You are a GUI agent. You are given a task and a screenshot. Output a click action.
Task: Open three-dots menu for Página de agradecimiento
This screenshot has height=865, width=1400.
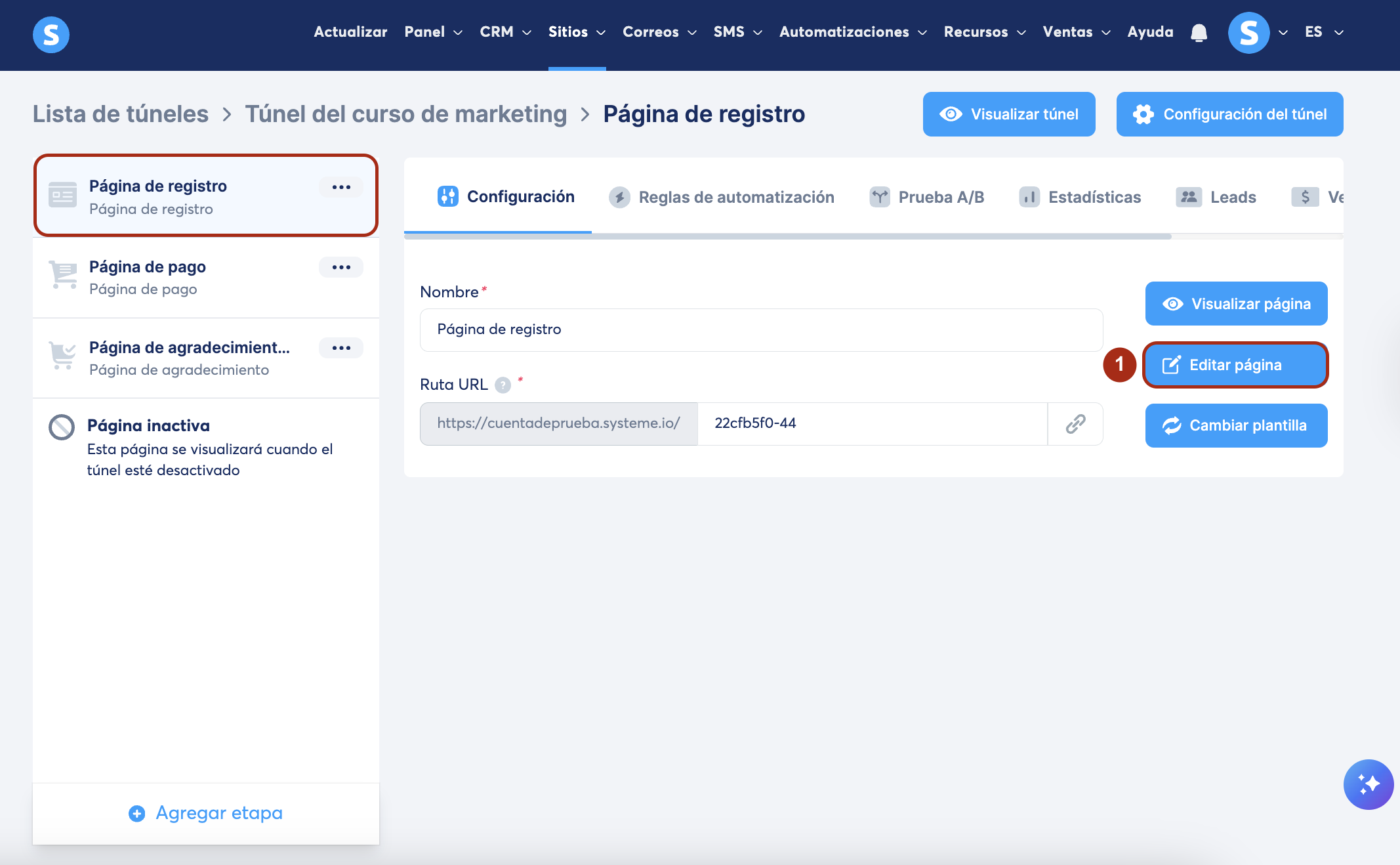point(341,348)
